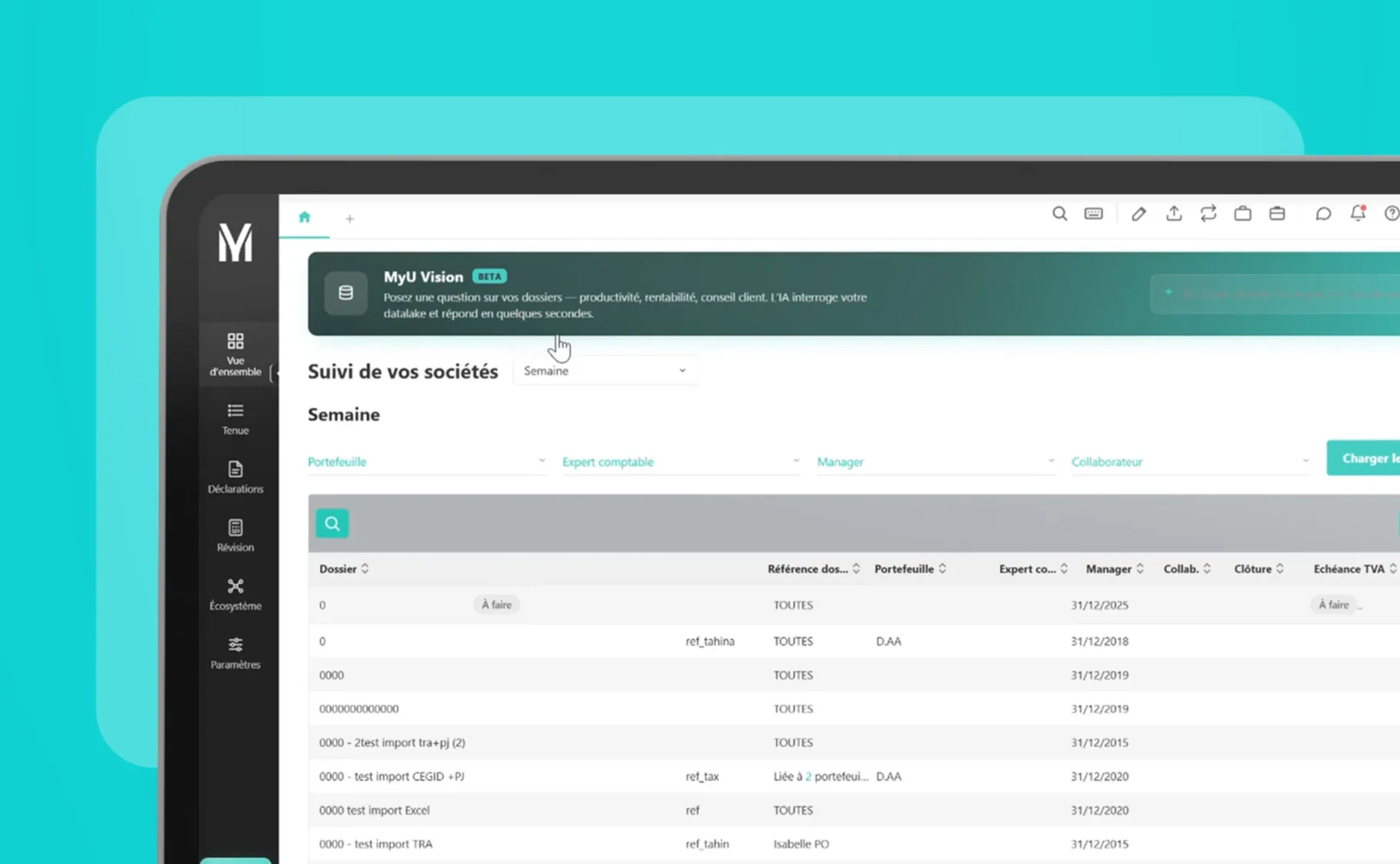Expand the Collaborateur filter dropdown
This screenshot has height=864, width=1400.
tap(1191, 462)
